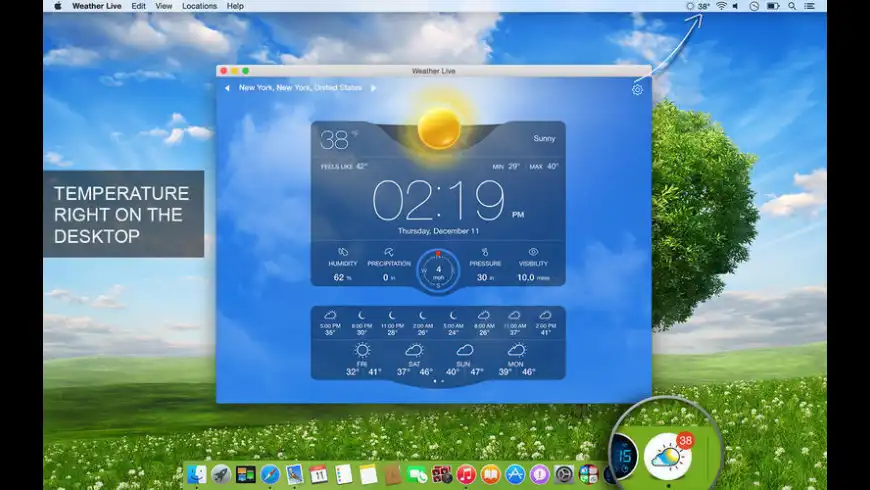The image size is (870, 490).
Task: Click the location title New York, New York
Action: pyautogui.click(x=300, y=88)
